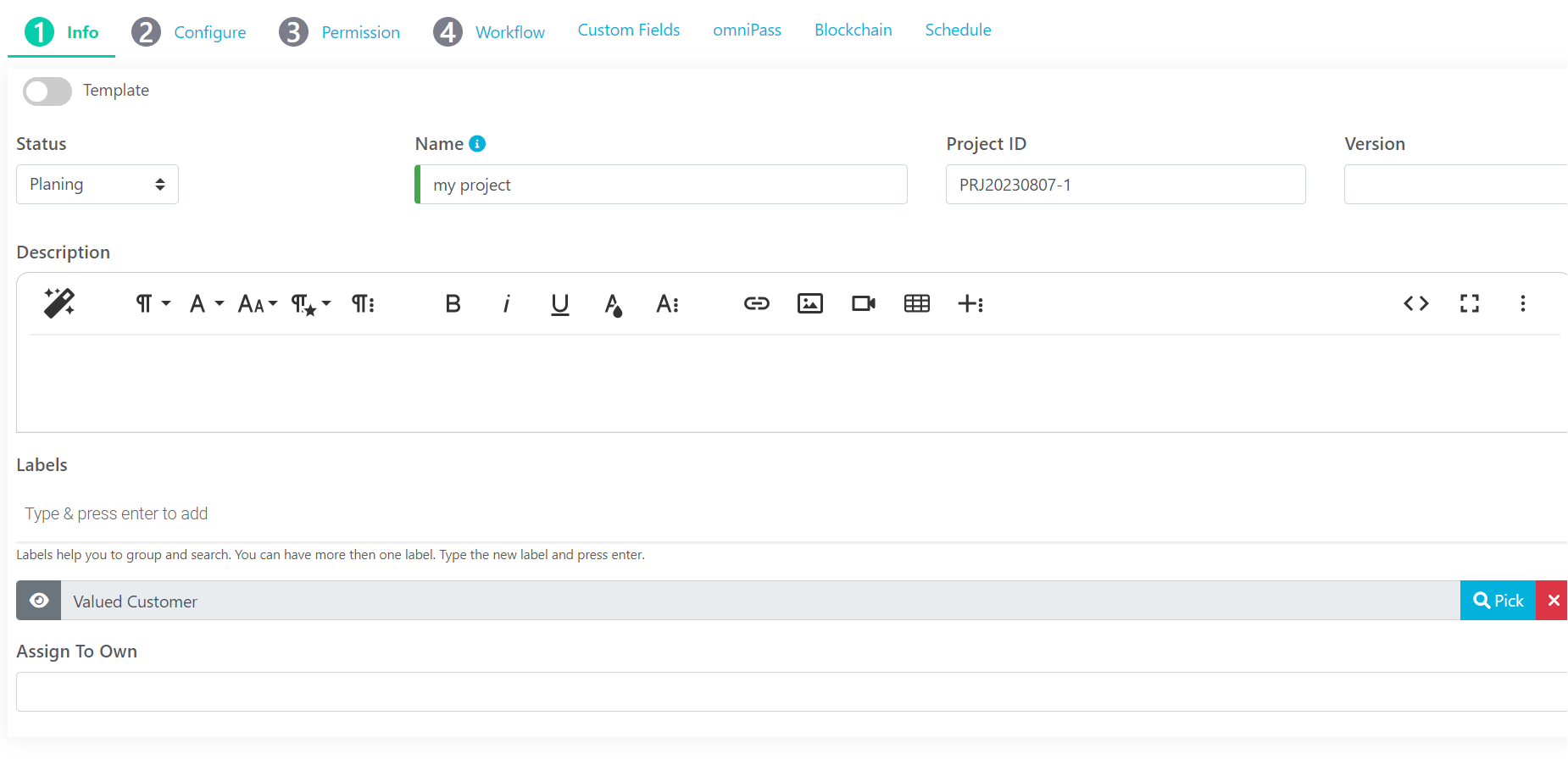Select the Magic Wand formatting tool
1568x782 pixels.
pyautogui.click(x=59, y=303)
